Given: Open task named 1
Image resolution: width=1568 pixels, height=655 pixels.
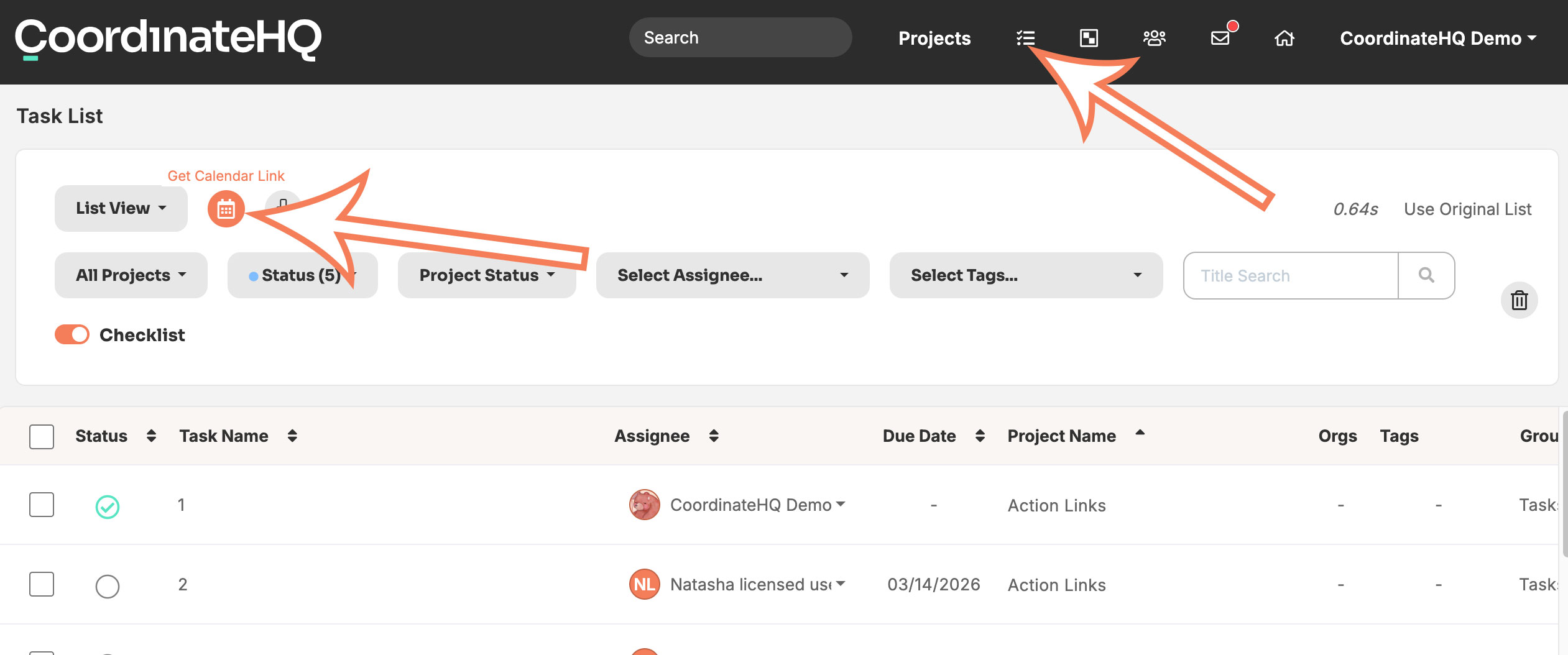Looking at the screenshot, I should [x=181, y=505].
